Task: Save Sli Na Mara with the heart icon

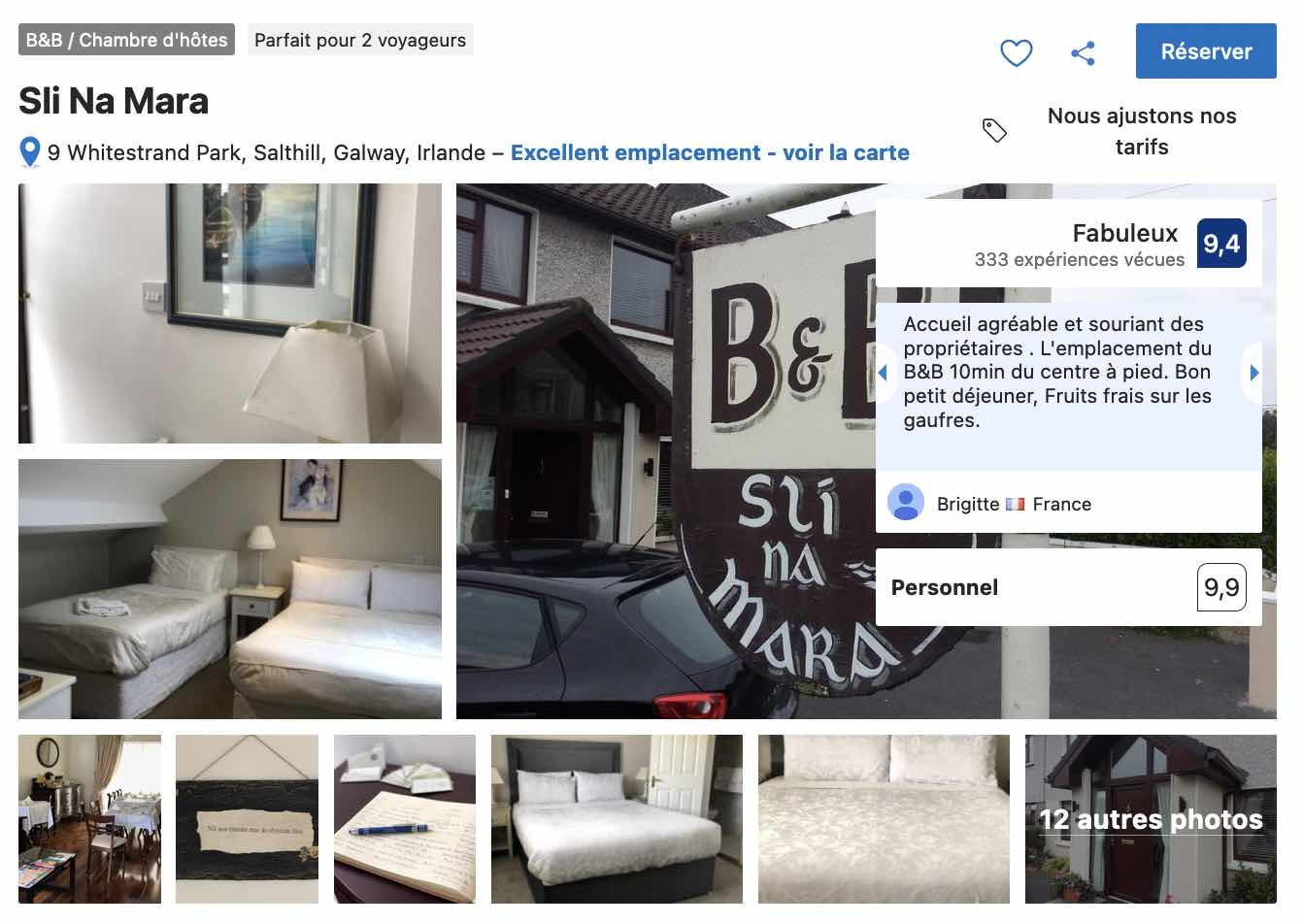Action: click(1016, 52)
